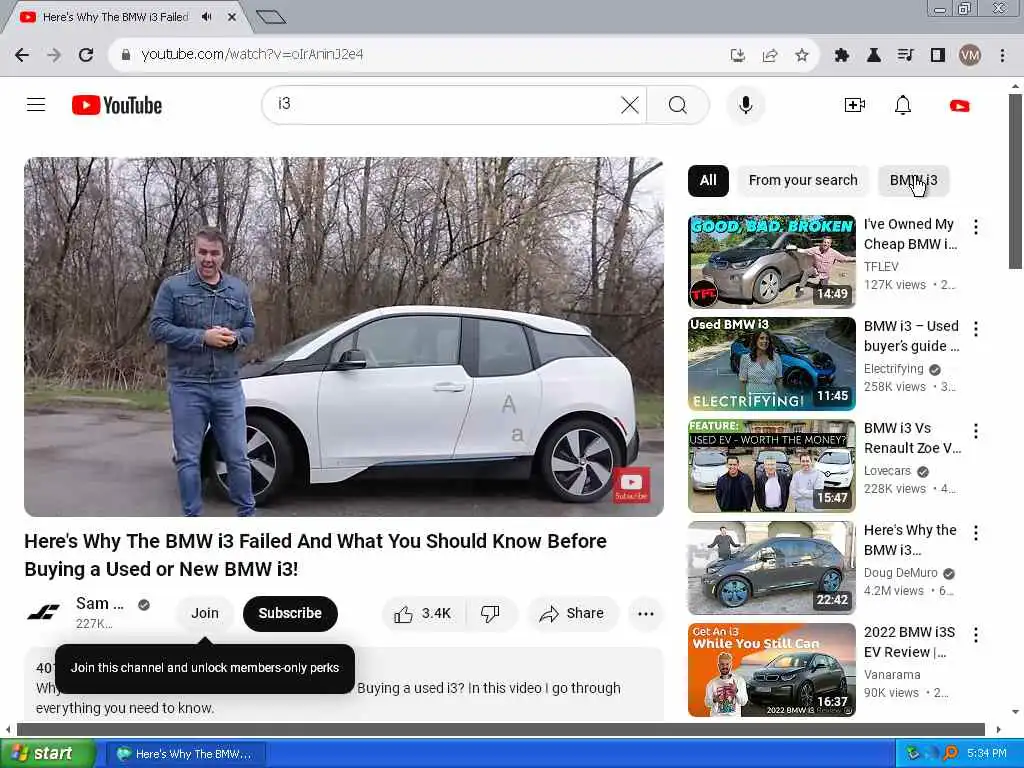Click the tray magnifier search icon

click(951, 754)
